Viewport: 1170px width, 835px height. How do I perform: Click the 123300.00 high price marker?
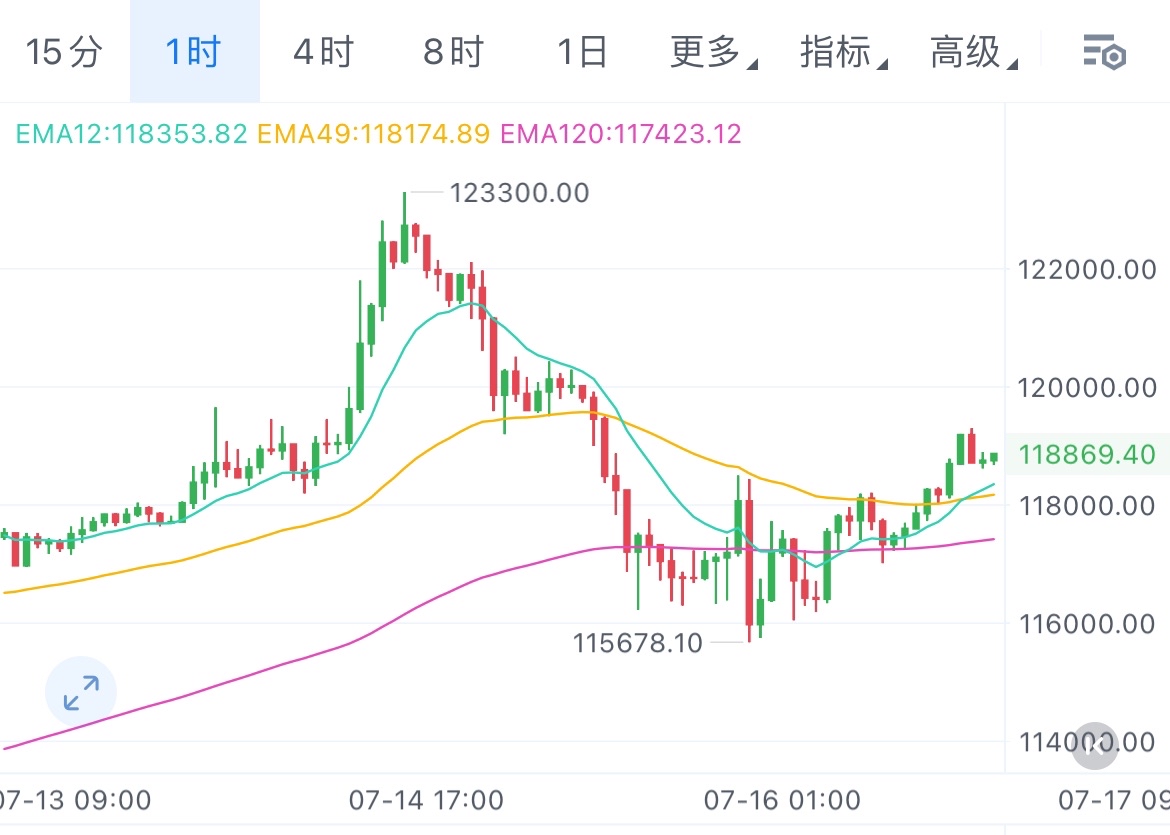[519, 192]
